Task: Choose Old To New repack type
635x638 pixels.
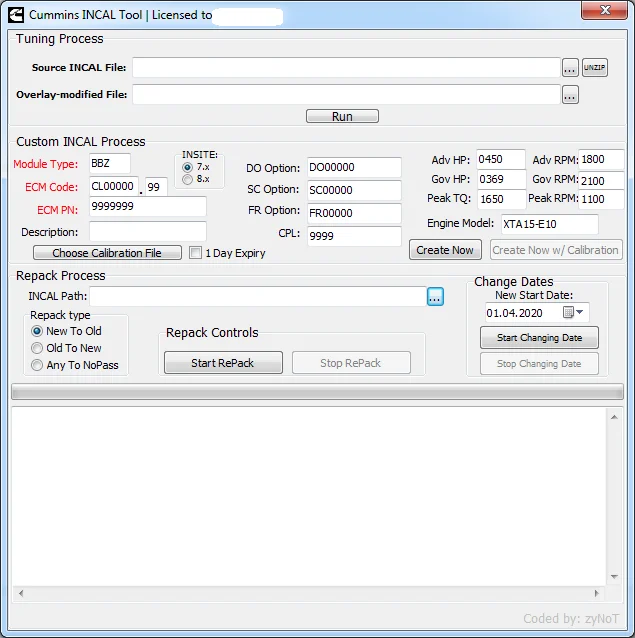Action: (x=37, y=348)
